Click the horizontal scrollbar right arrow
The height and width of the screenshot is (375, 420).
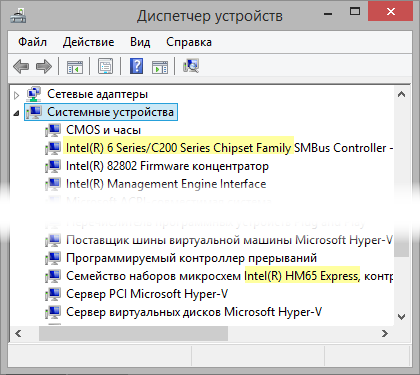tap(385, 333)
